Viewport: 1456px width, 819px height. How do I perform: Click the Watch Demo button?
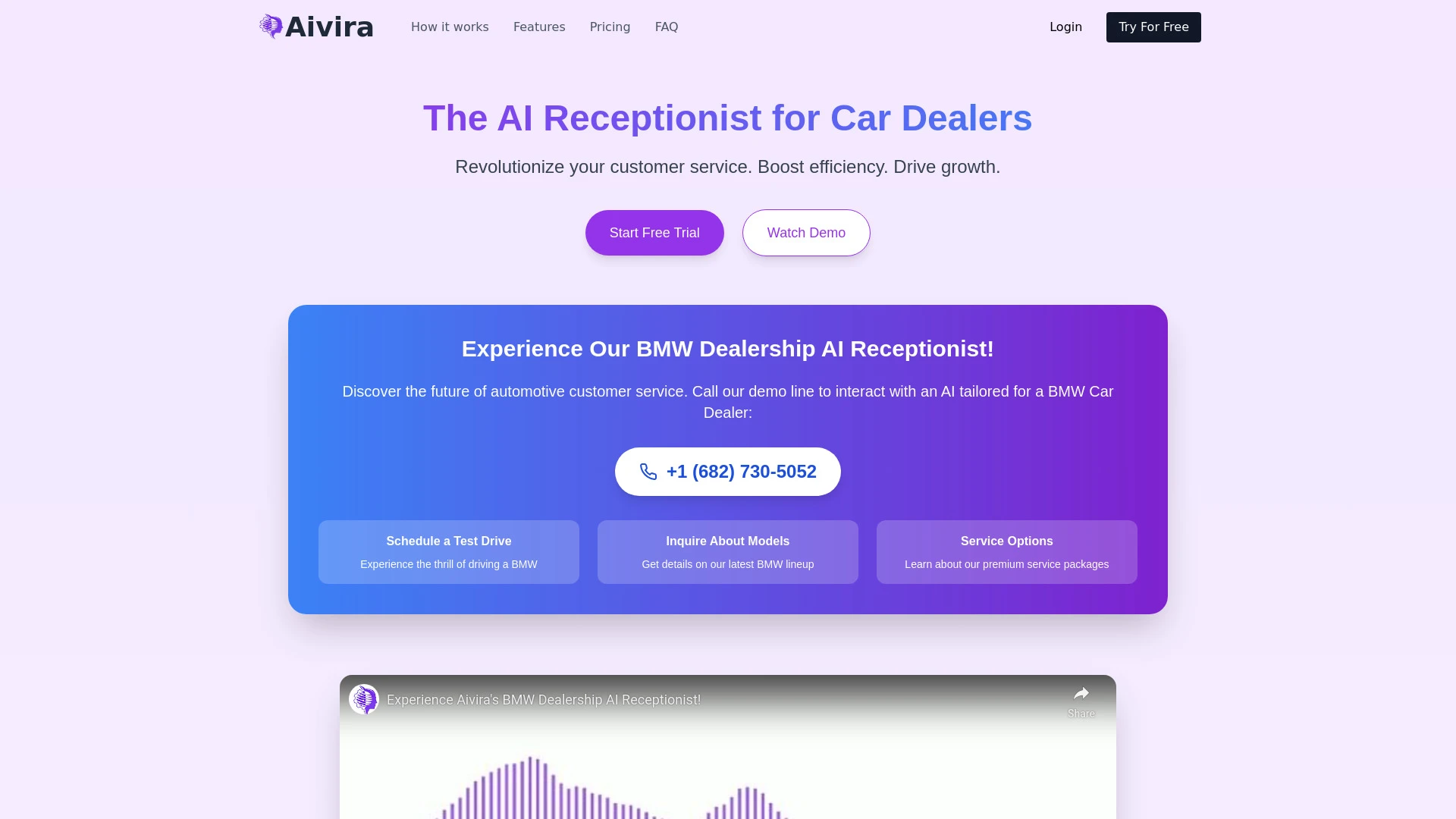pyautogui.click(x=806, y=232)
